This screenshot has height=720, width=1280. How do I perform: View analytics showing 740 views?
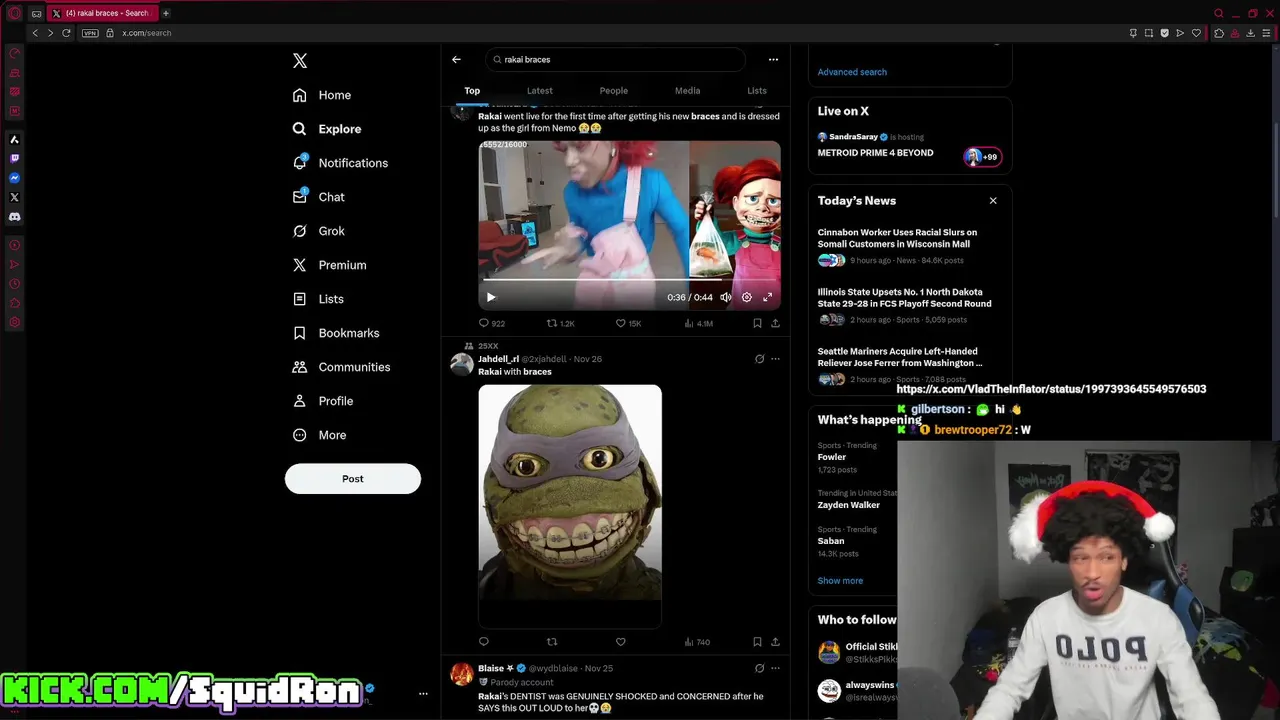(x=697, y=641)
